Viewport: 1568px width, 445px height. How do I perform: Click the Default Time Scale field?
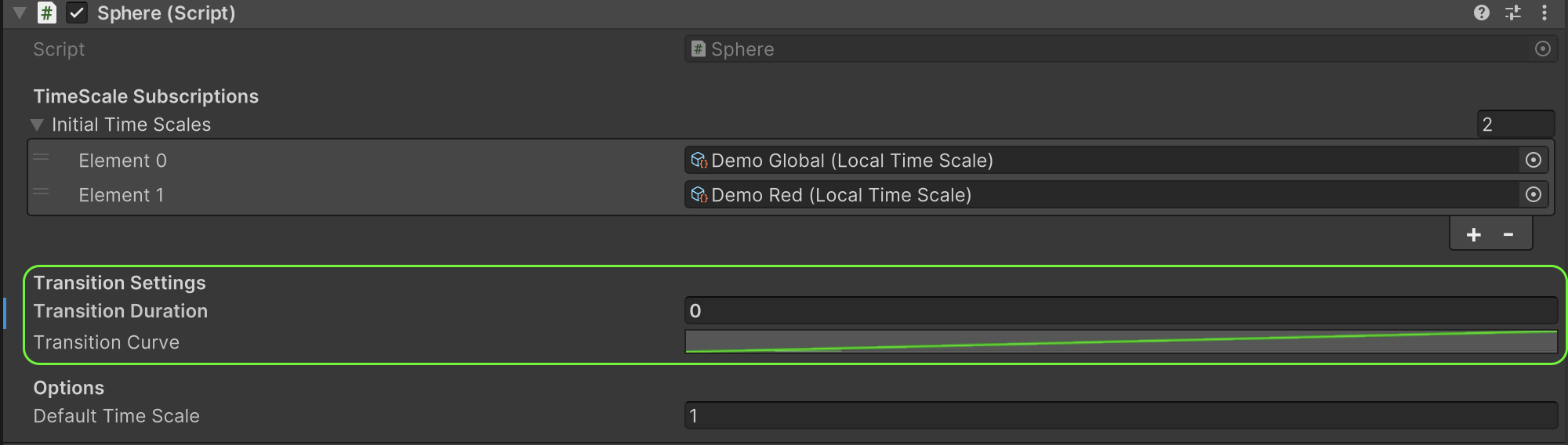1120,416
